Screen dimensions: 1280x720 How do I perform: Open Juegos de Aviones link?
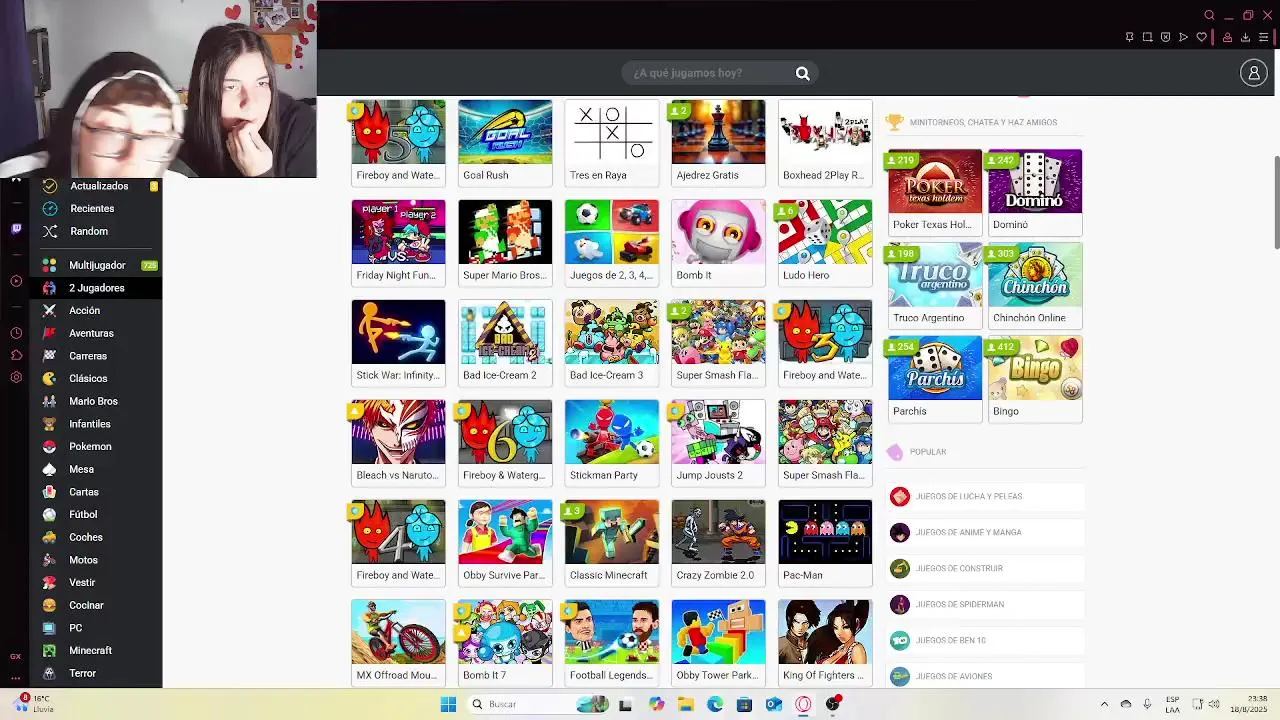point(986,676)
